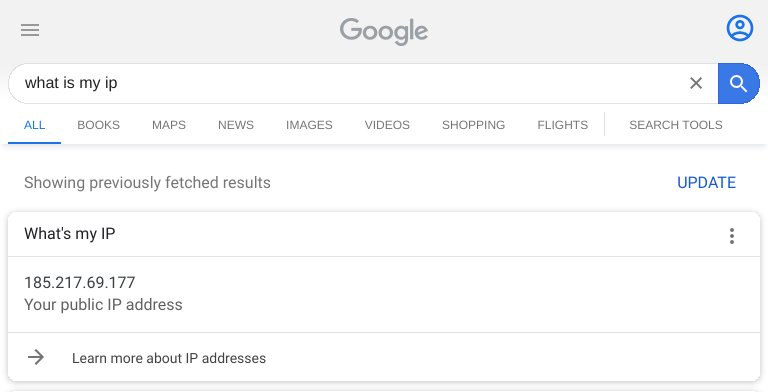Click UPDATE to refresh results
Viewport: 768px width, 392px height.
706,183
